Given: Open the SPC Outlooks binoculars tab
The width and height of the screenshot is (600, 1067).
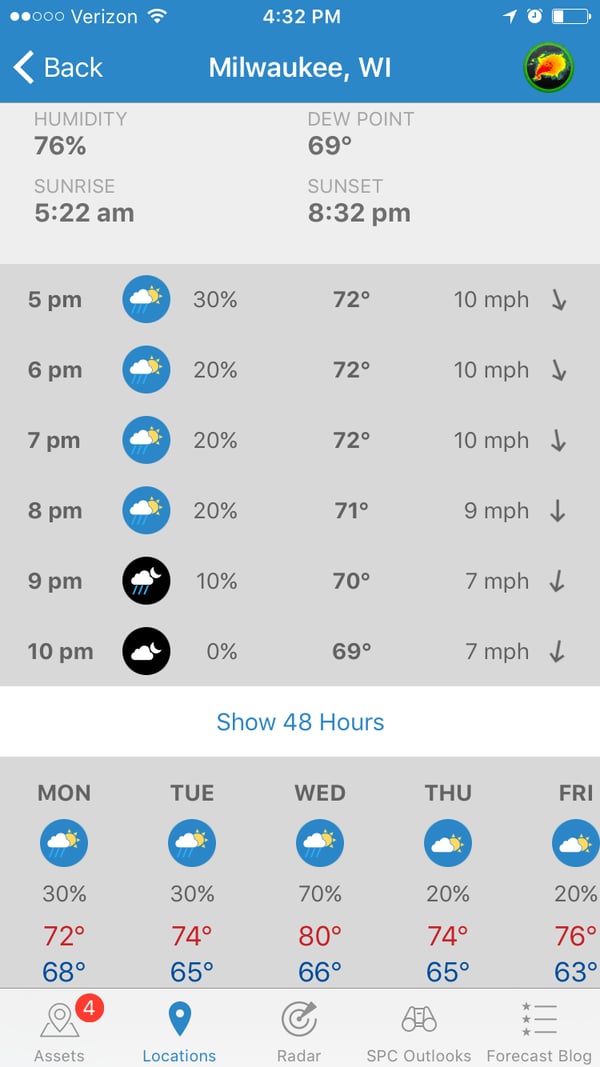Looking at the screenshot, I should pos(418,1029).
